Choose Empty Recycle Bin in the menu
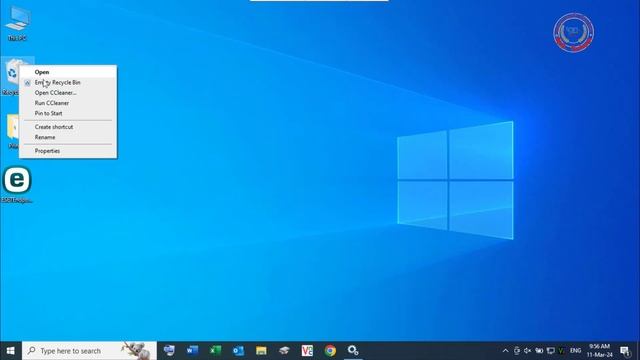This screenshot has height=360, width=640. pos(68,82)
